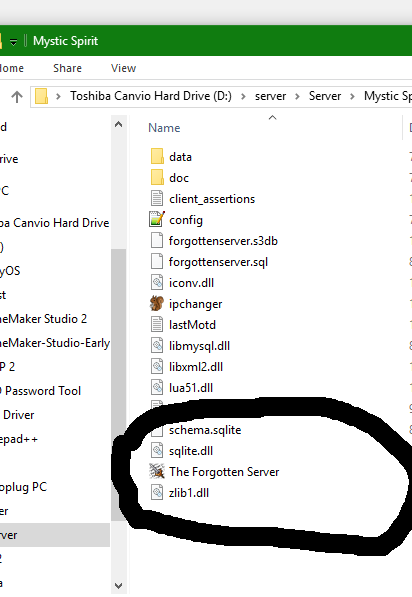Image resolution: width=412 pixels, height=597 pixels.
Task: Expand the chevron after Toshiba Canvio Hard Drive
Action: click(x=243, y=96)
